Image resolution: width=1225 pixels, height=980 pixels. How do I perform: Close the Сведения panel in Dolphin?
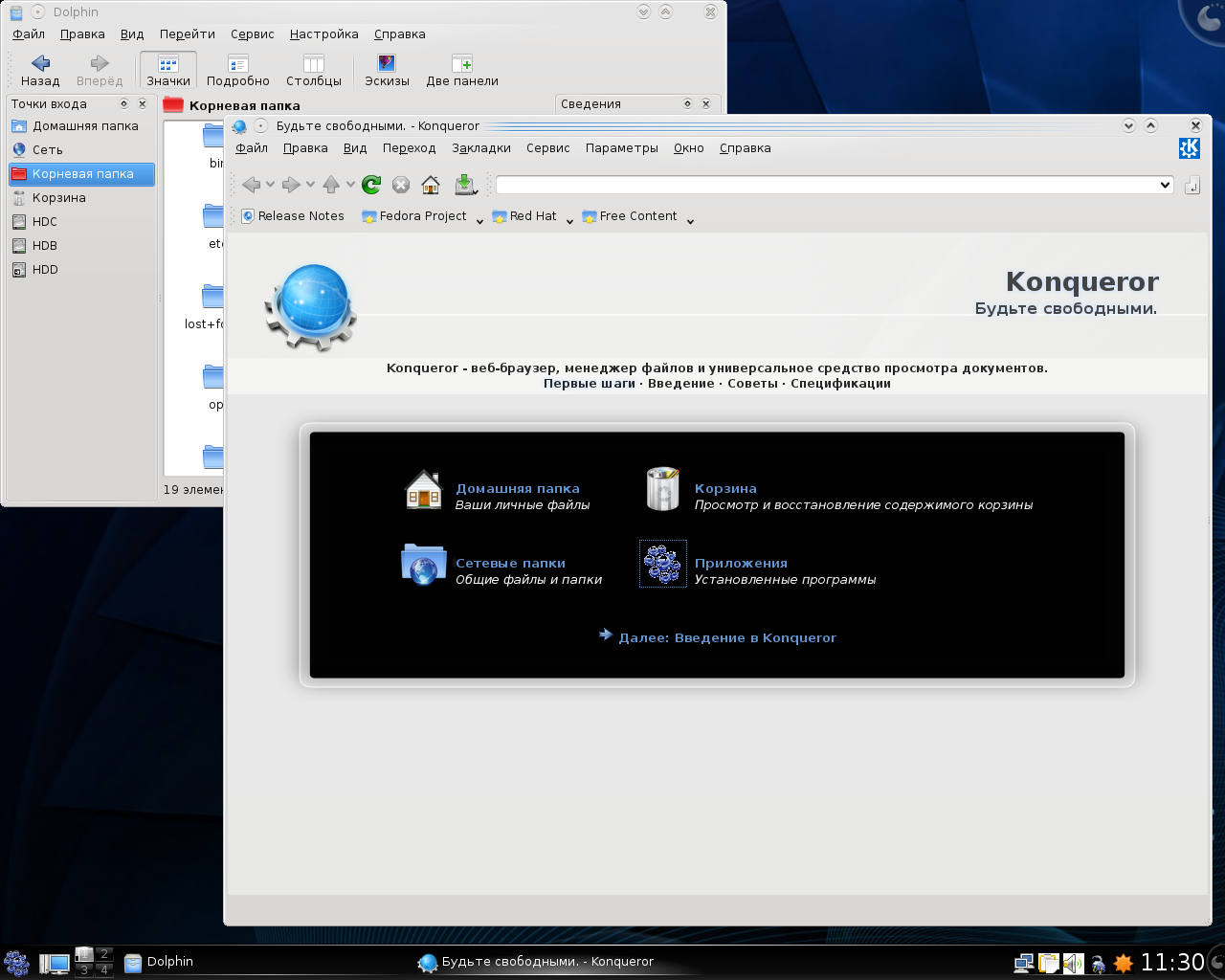pos(706,104)
